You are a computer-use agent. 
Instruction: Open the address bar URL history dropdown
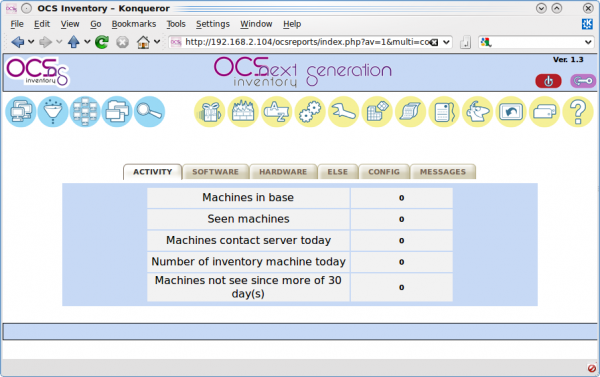[446, 42]
